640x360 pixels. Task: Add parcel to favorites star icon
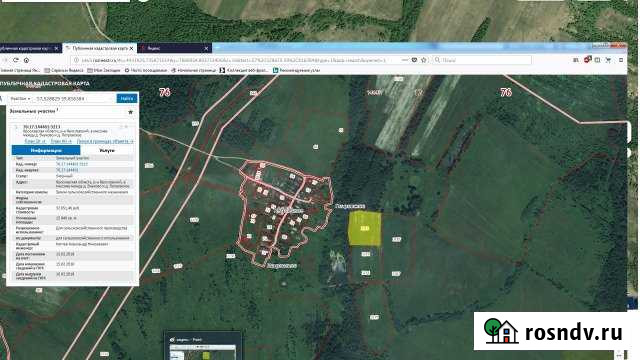pyautogui.click(x=131, y=112)
